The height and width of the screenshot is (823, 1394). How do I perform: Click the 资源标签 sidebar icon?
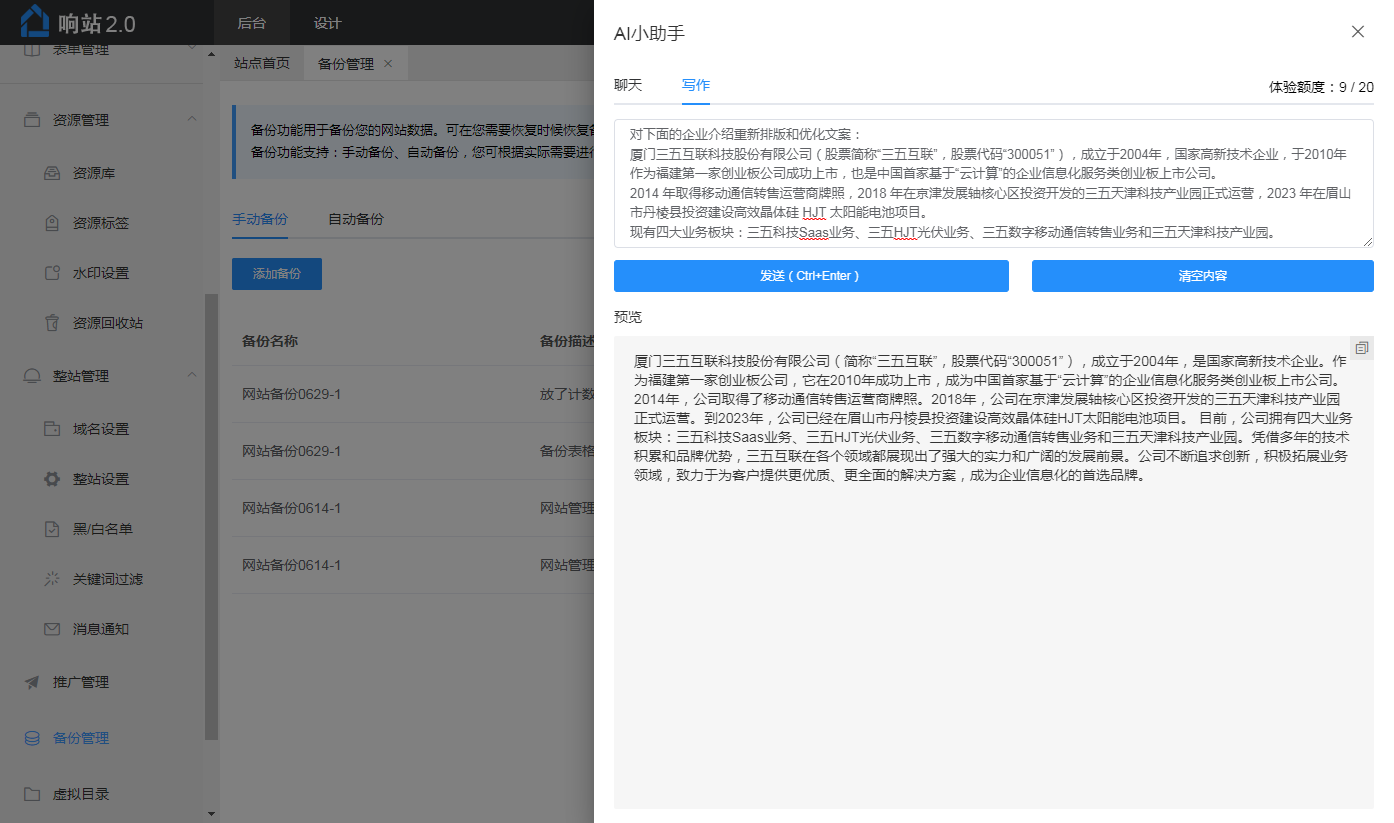click(52, 223)
